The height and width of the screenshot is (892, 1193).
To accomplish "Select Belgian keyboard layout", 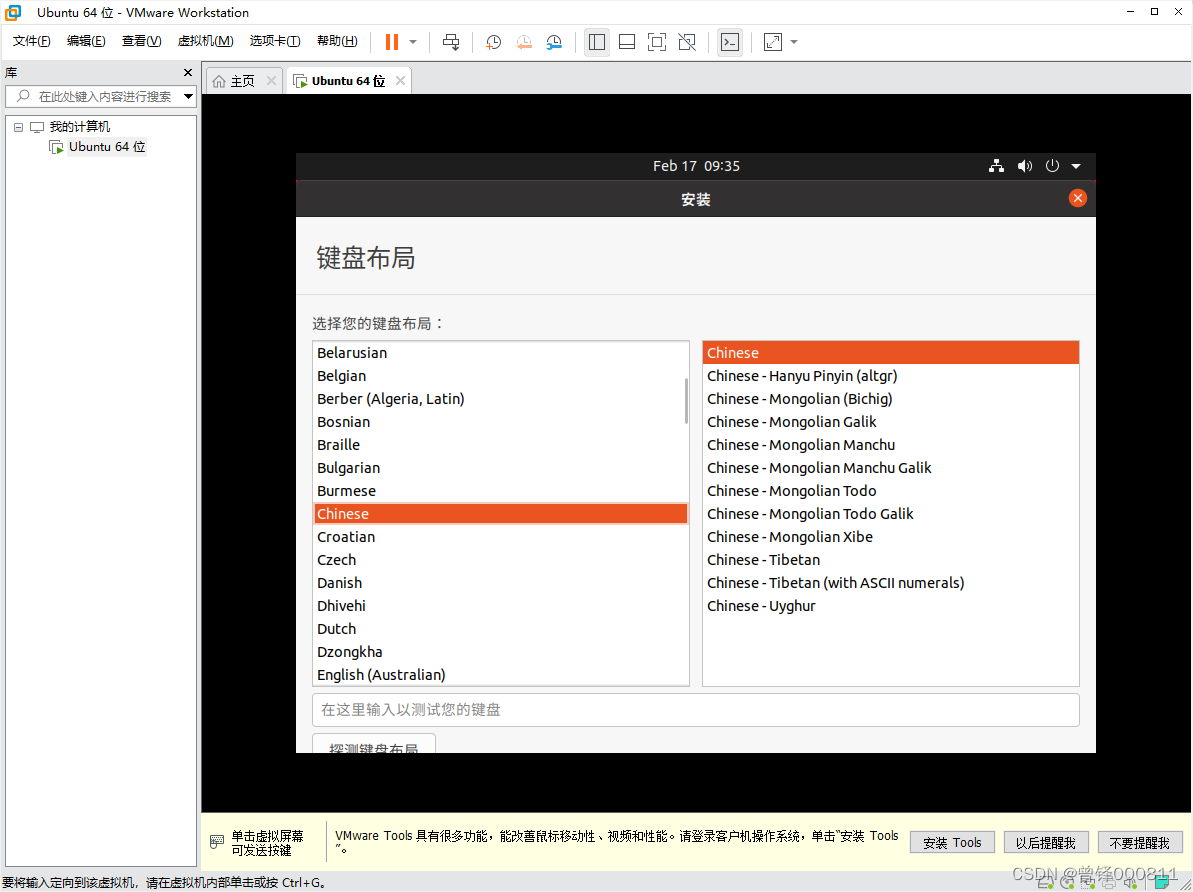I will [x=500, y=376].
